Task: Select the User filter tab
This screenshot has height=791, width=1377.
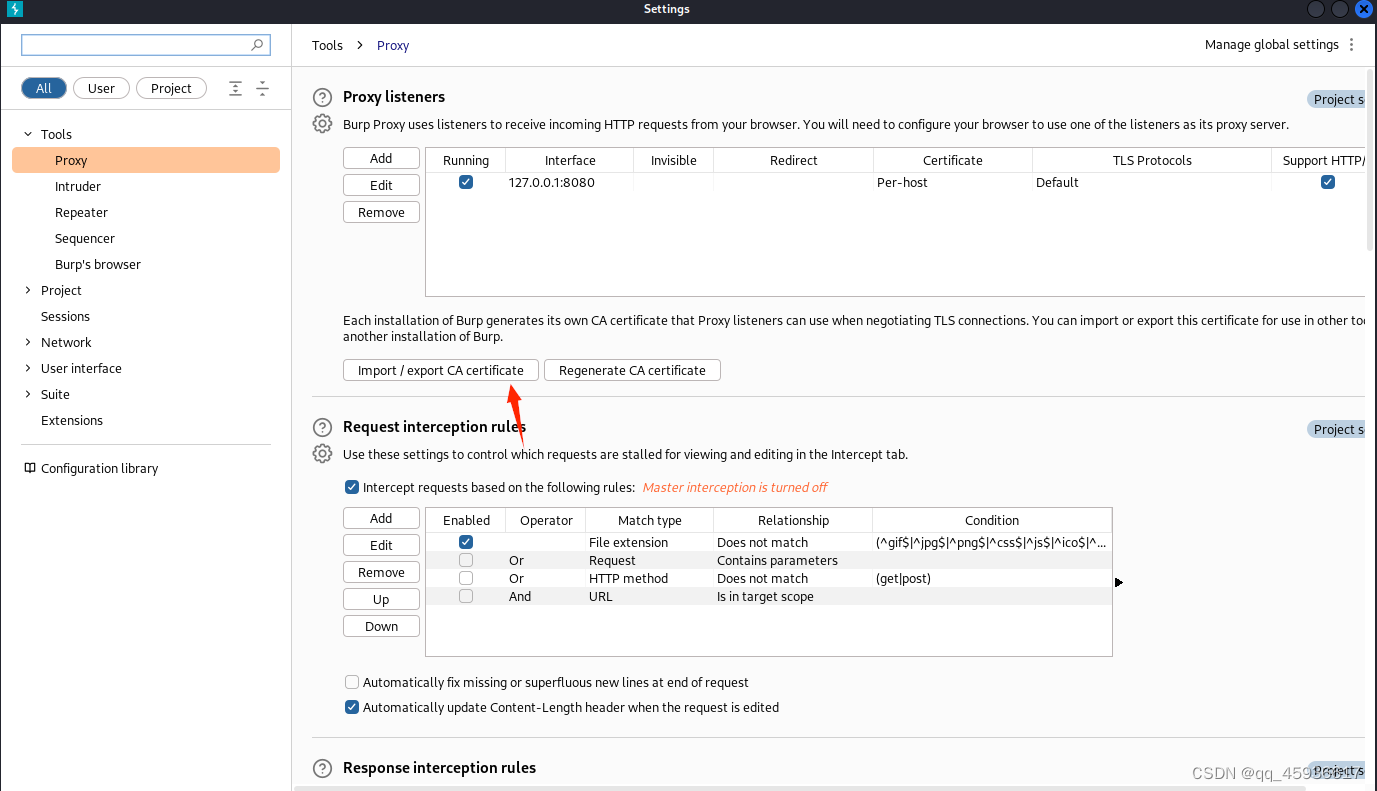Action: coord(101,88)
